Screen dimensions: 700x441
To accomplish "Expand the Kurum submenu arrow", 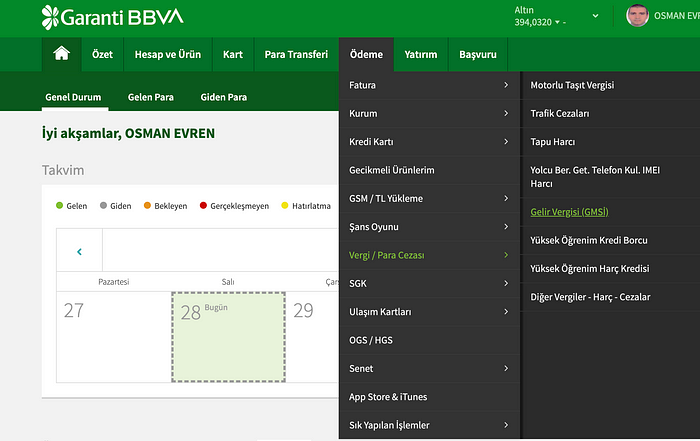I will [506, 113].
